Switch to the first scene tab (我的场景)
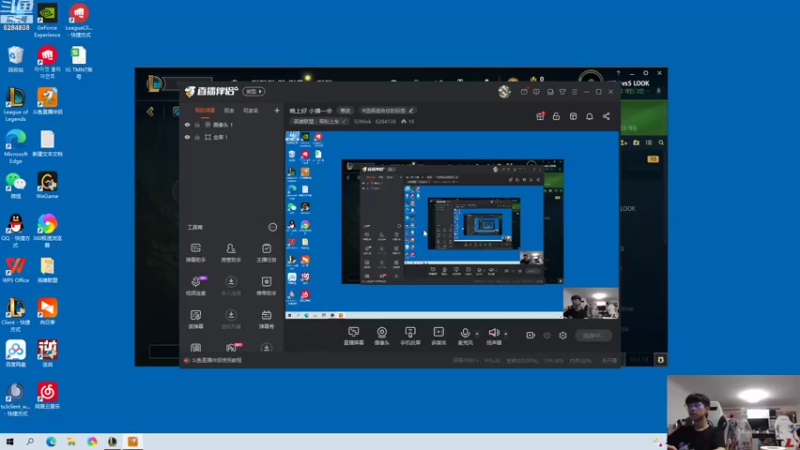 (205, 110)
